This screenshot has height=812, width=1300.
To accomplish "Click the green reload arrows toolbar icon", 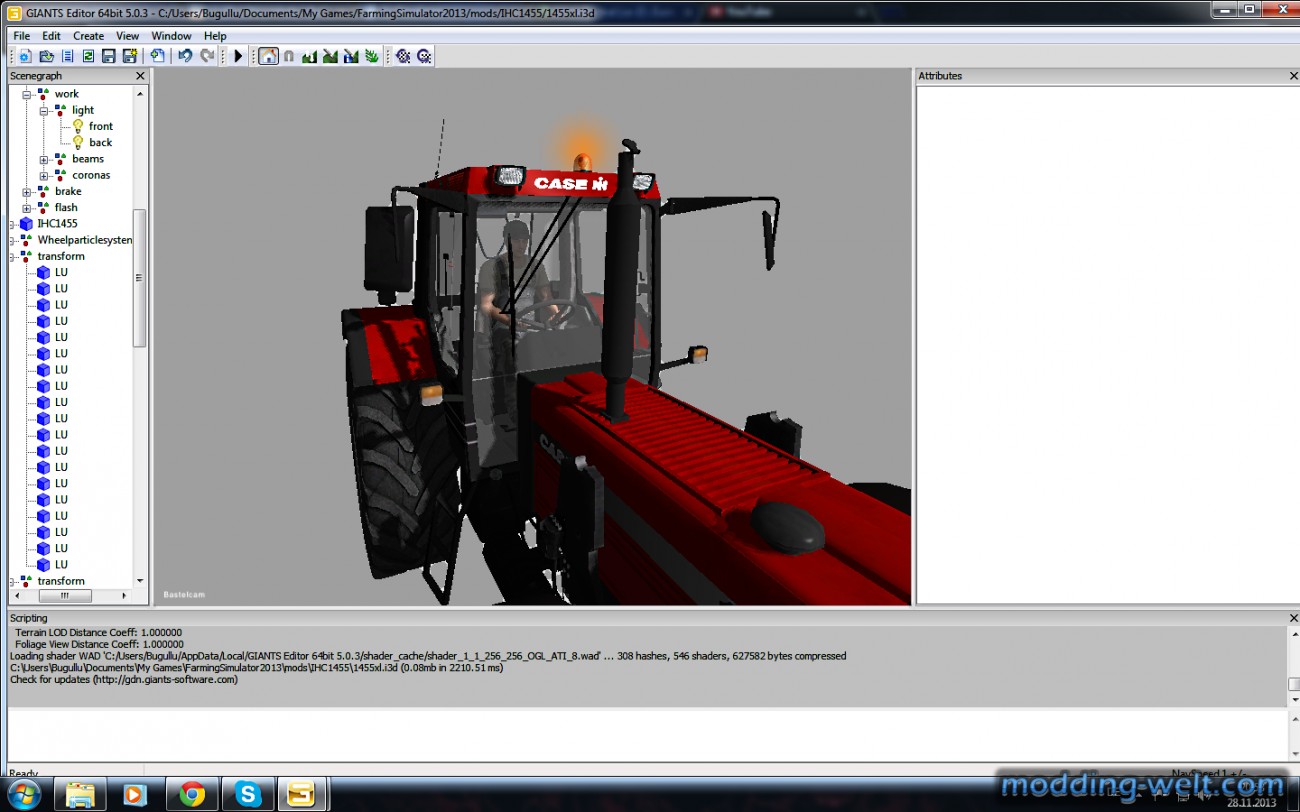I will pos(88,56).
